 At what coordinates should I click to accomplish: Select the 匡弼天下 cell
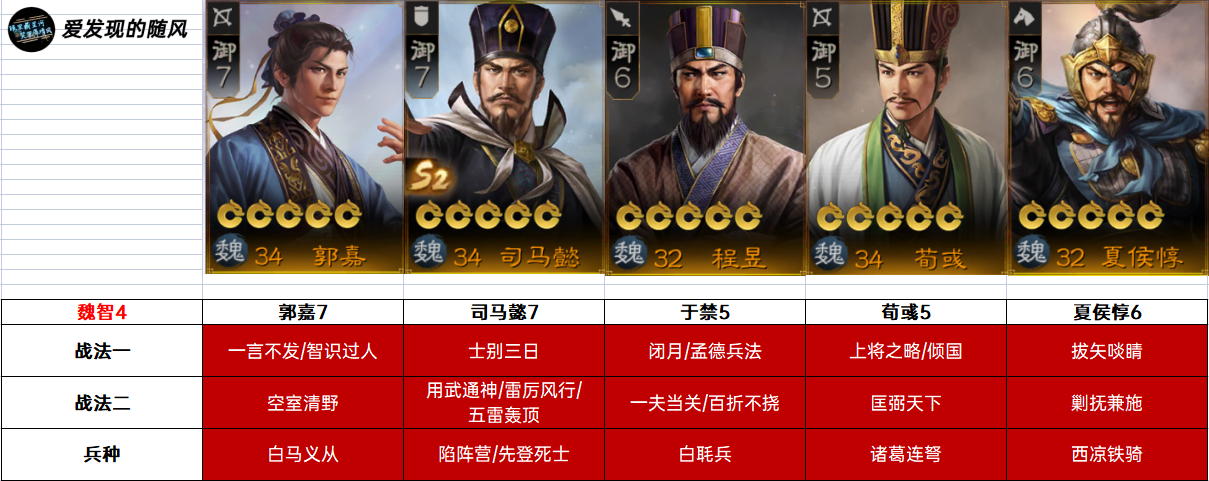(x=906, y=403)
